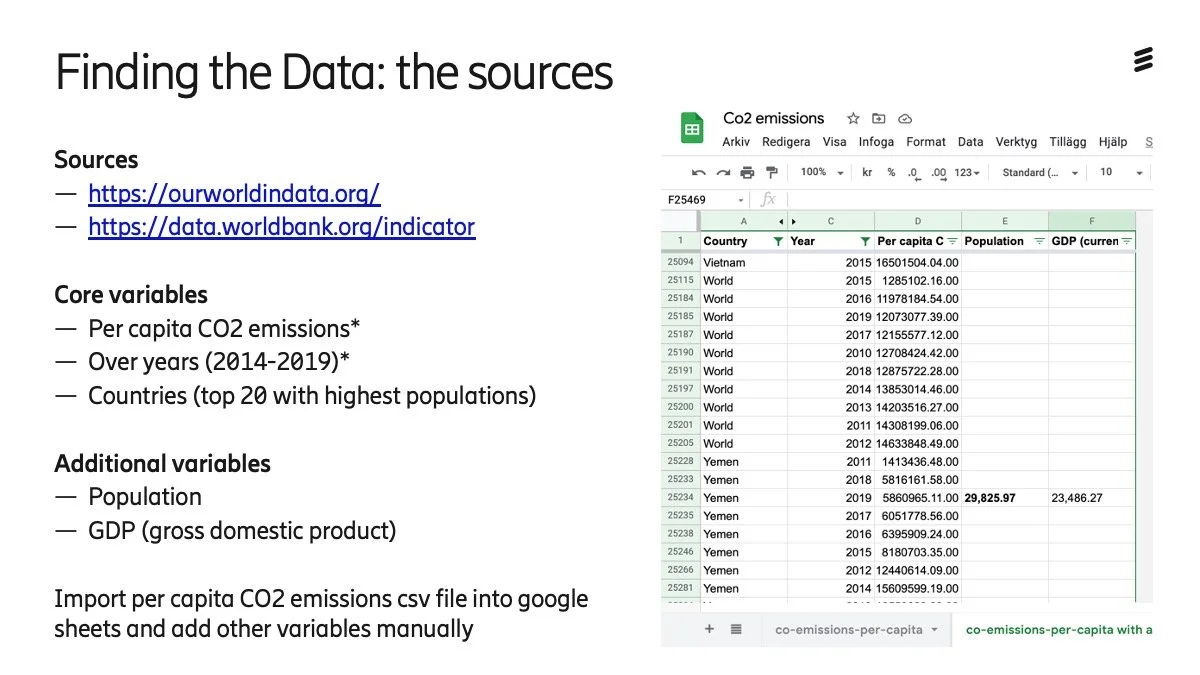This screenshot has width=1200, height=675.
Task: Select the Country header cell
Action: [744, 241]
